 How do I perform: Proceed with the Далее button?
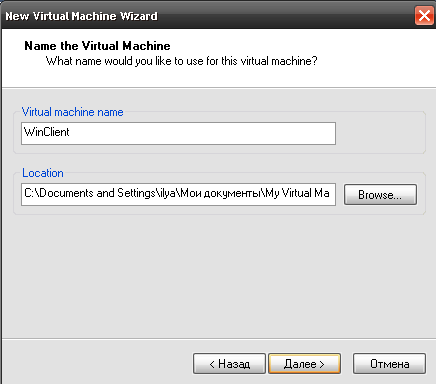[305, 364]
